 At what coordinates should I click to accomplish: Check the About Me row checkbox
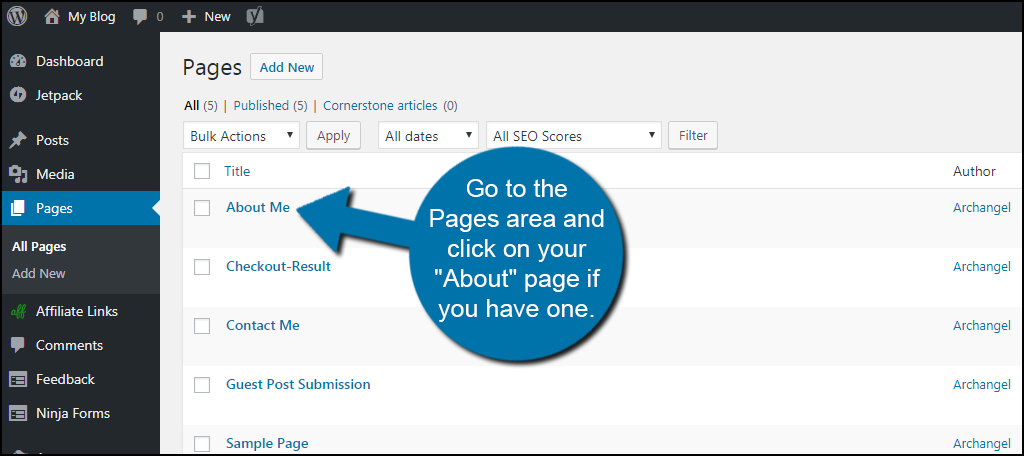[x=202, y=208]
